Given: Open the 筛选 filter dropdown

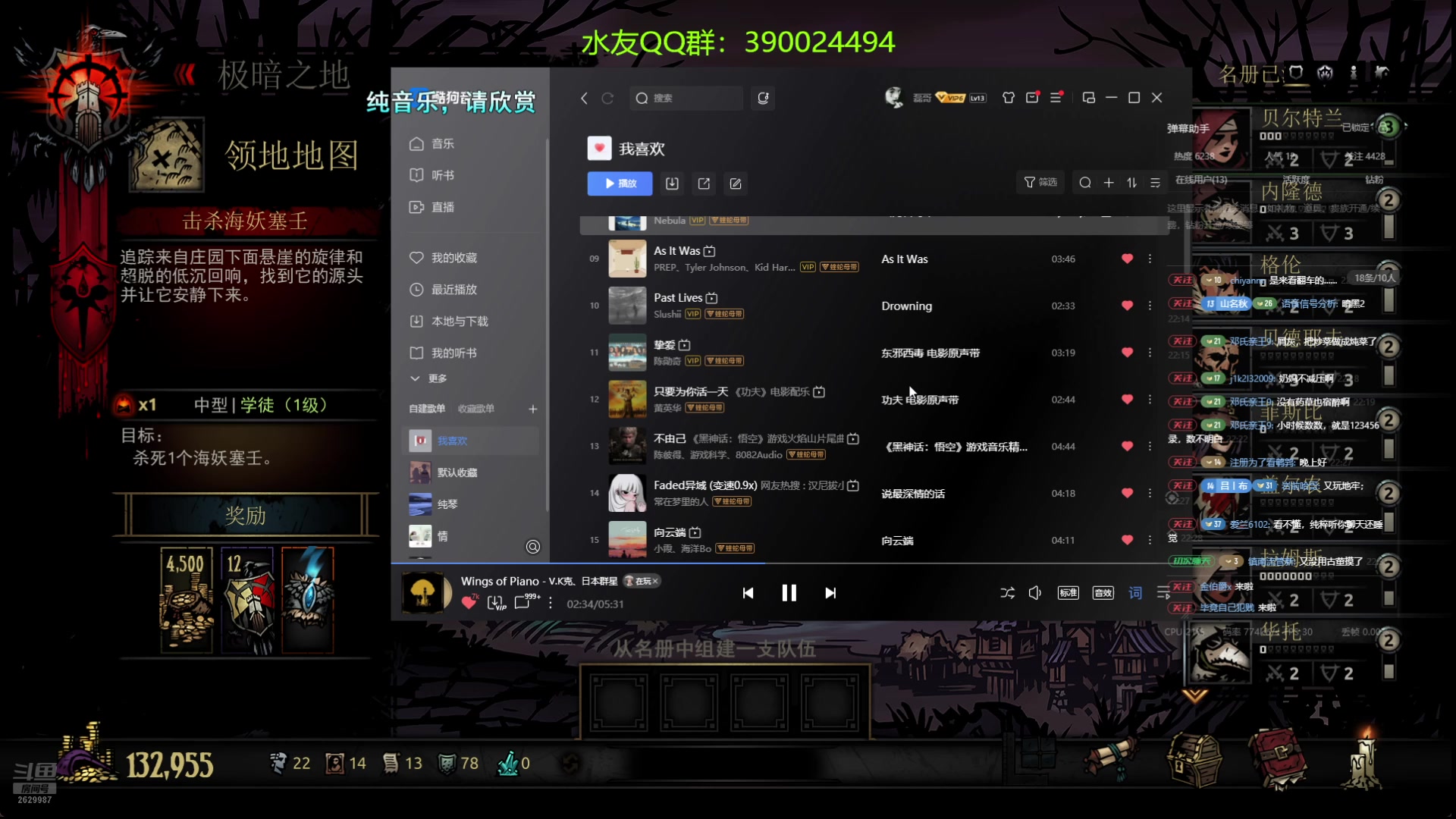Looking at the screenshot, I should (x=1040, y=183).
